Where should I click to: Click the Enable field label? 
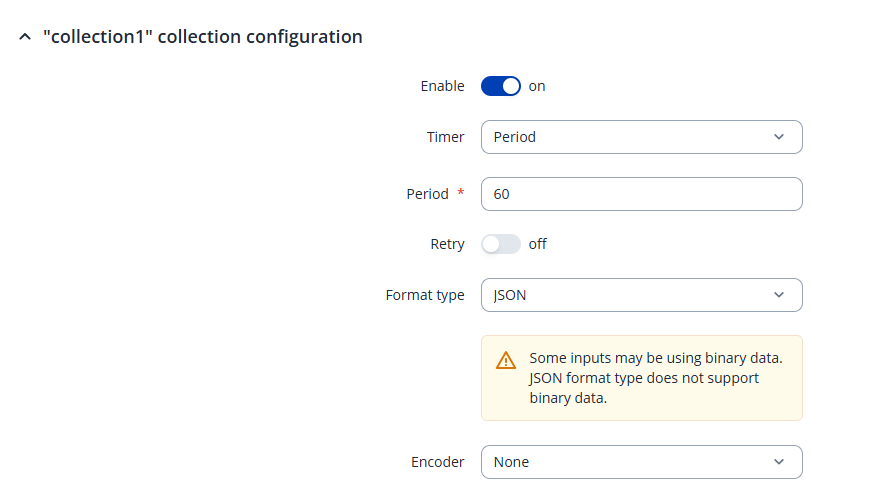pos(442,86)
